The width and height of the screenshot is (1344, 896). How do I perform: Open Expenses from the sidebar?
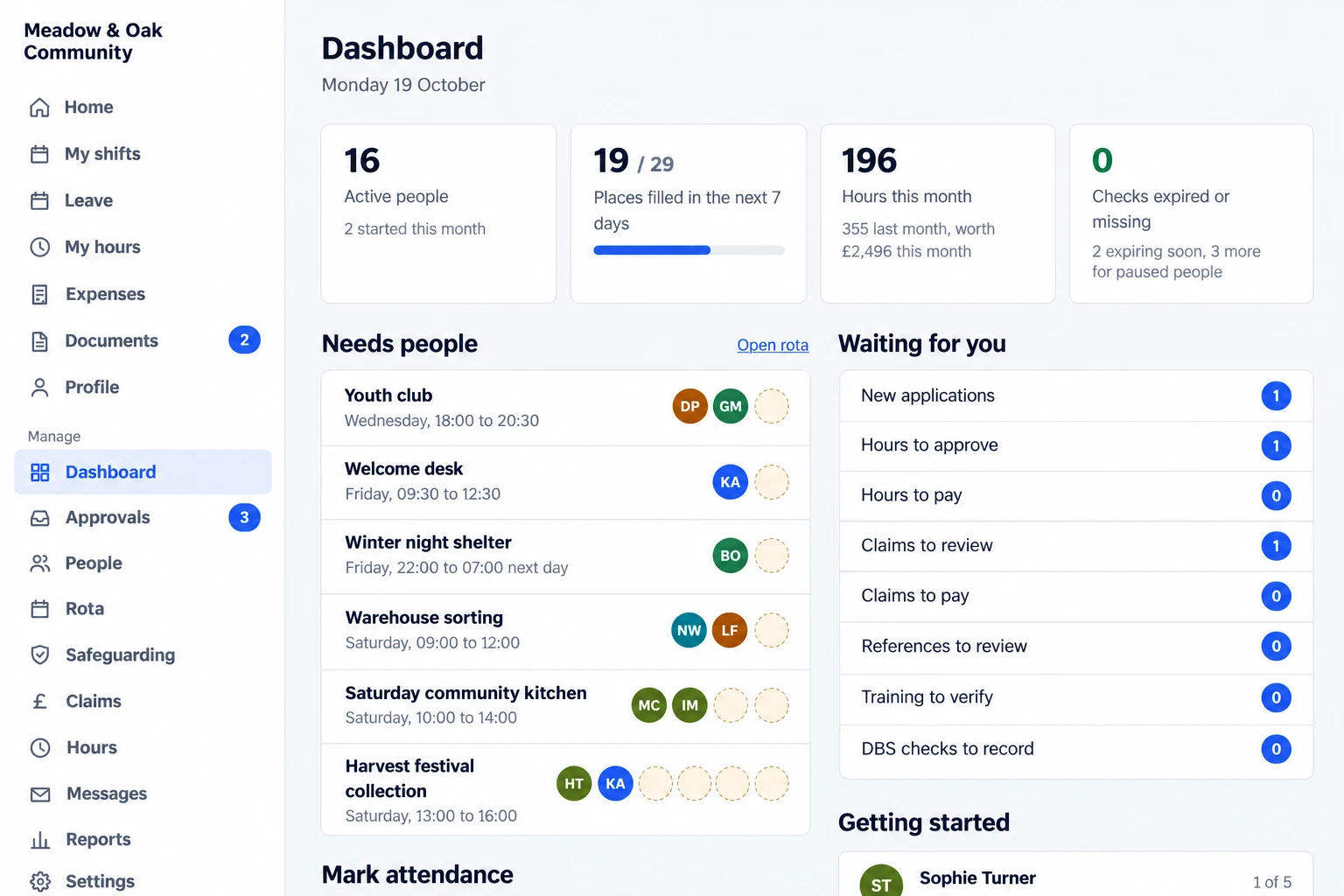143,294
